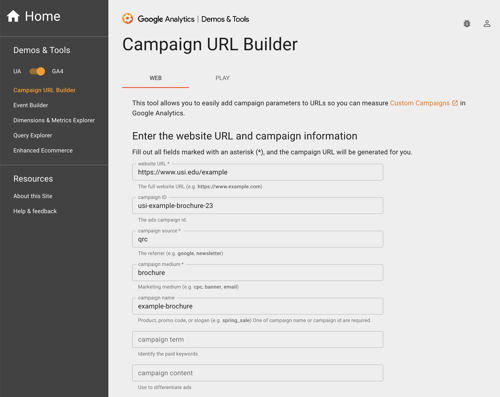
Task: Click the Campaign URL Builder page title
Action: 210,45
